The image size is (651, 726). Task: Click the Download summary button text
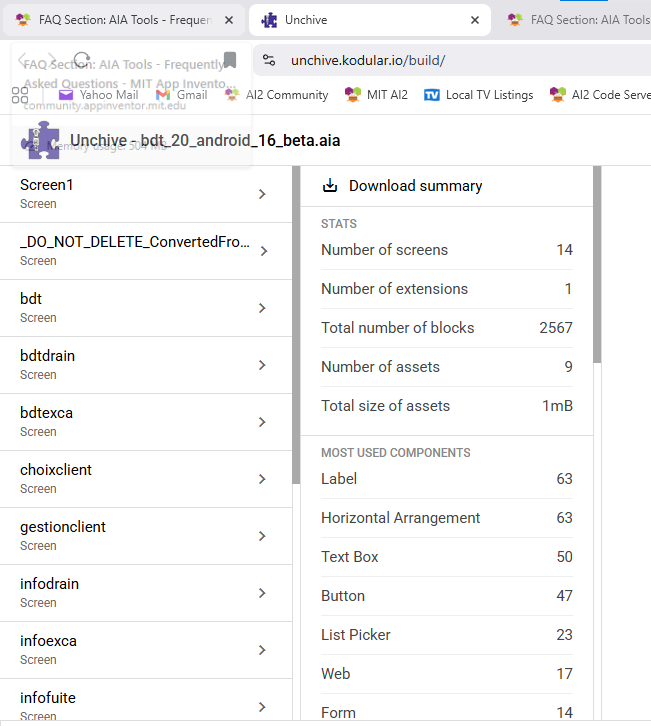(415, 186)
